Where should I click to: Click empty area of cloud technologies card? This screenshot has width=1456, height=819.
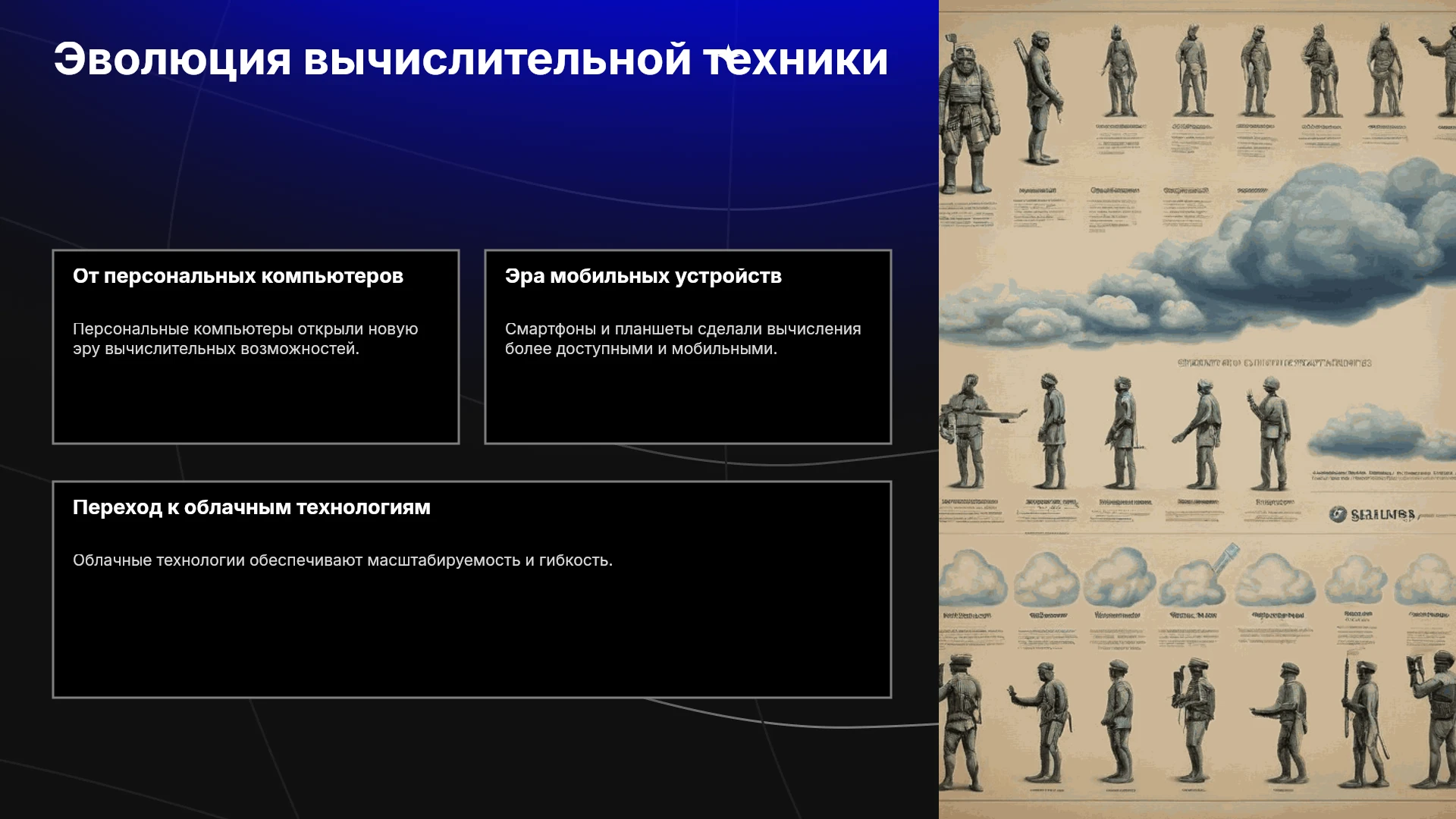472,637
